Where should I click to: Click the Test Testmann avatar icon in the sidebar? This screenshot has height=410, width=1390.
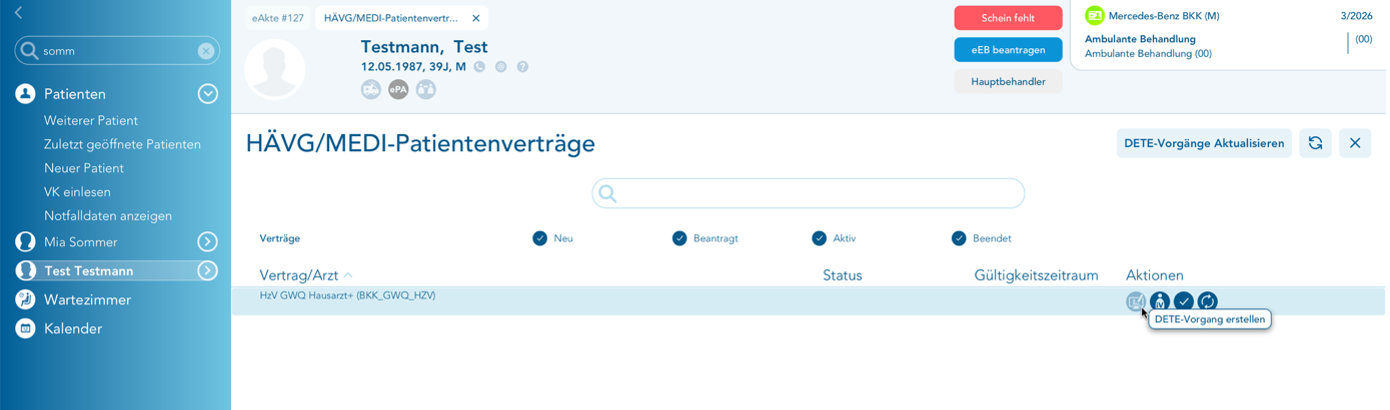click(x=26, y=271)
